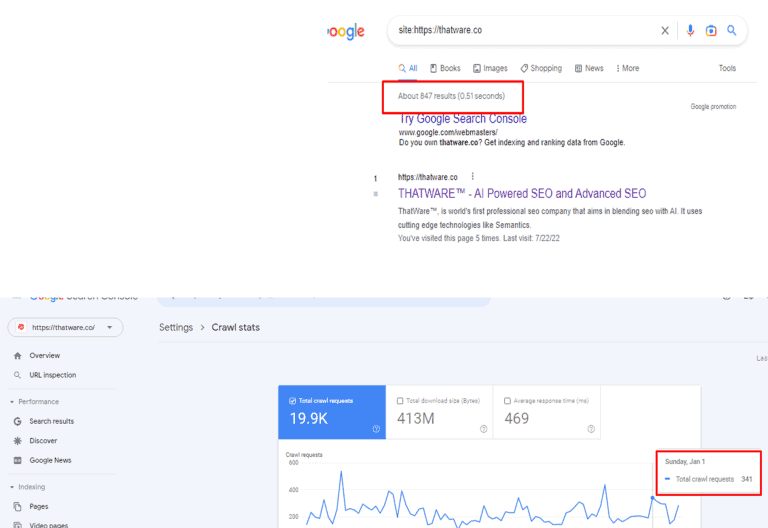Run search with blue magnifier icon
Viewport: 768px width, 528px height.
click(732, 30)
